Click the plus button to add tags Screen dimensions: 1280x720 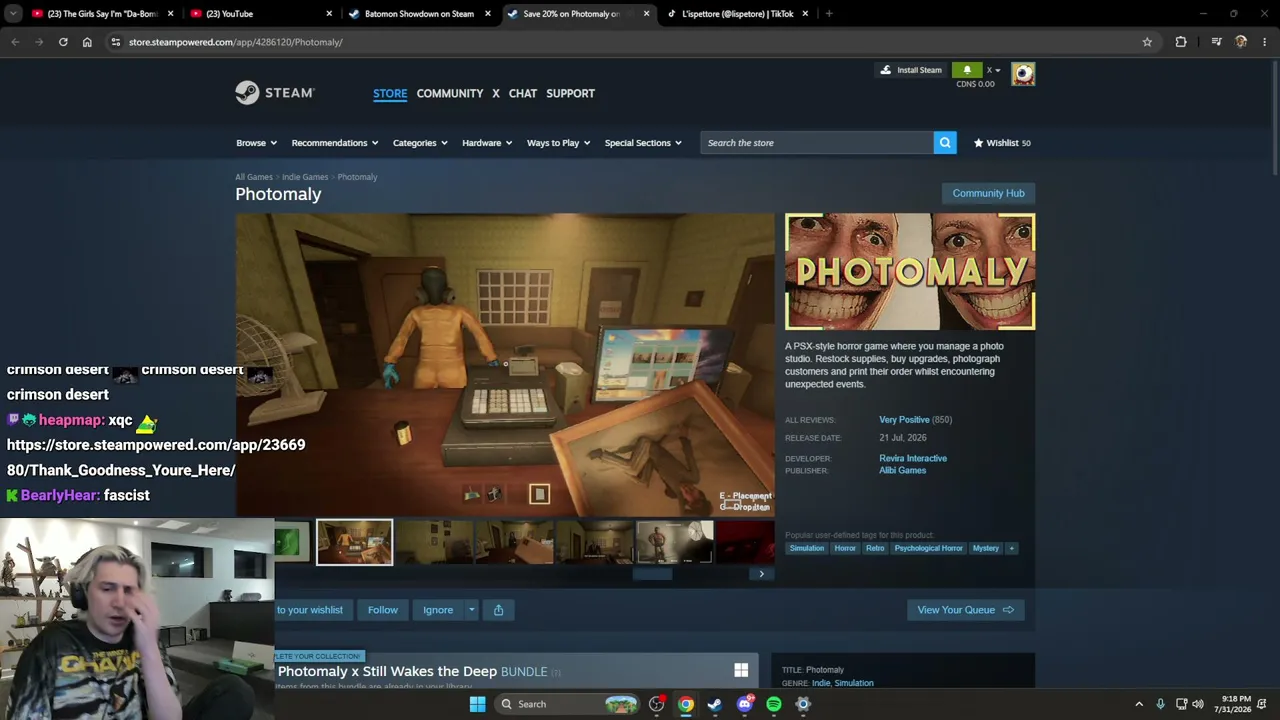pyautogui.click(x=1011, y=548)
